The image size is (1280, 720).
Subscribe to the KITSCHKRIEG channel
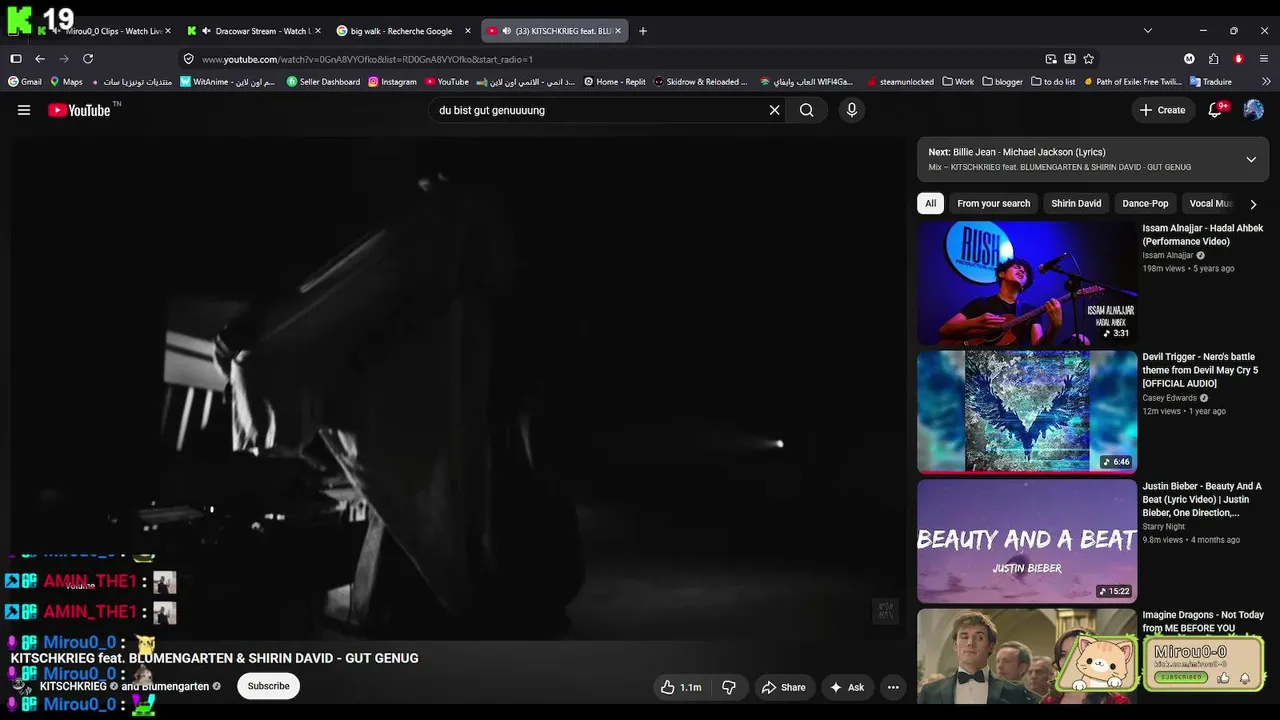(268, 686)
